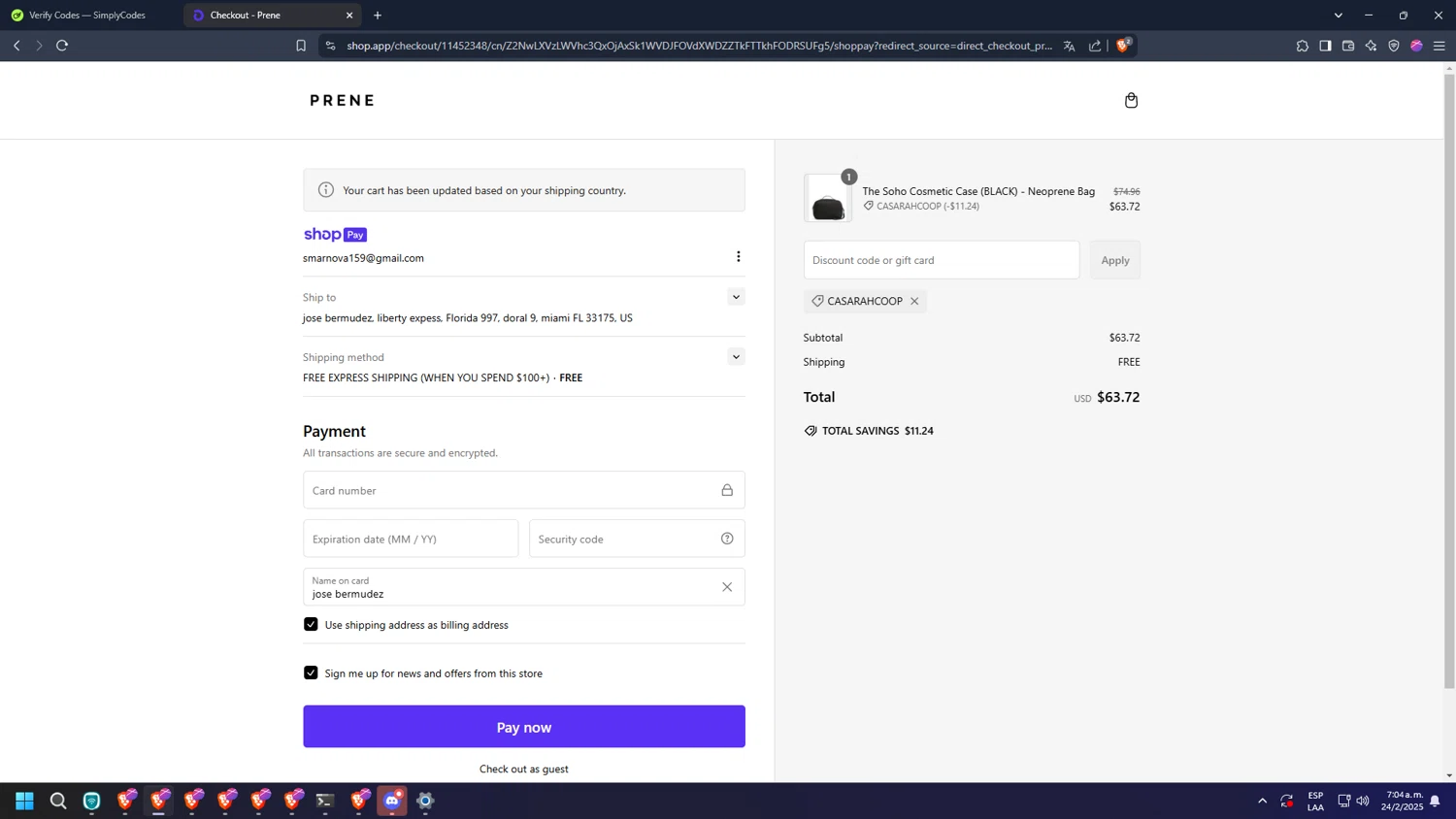1456x819 pixels.
Task: Close the Checkout - Prene tab
Action: pos(349,15)
